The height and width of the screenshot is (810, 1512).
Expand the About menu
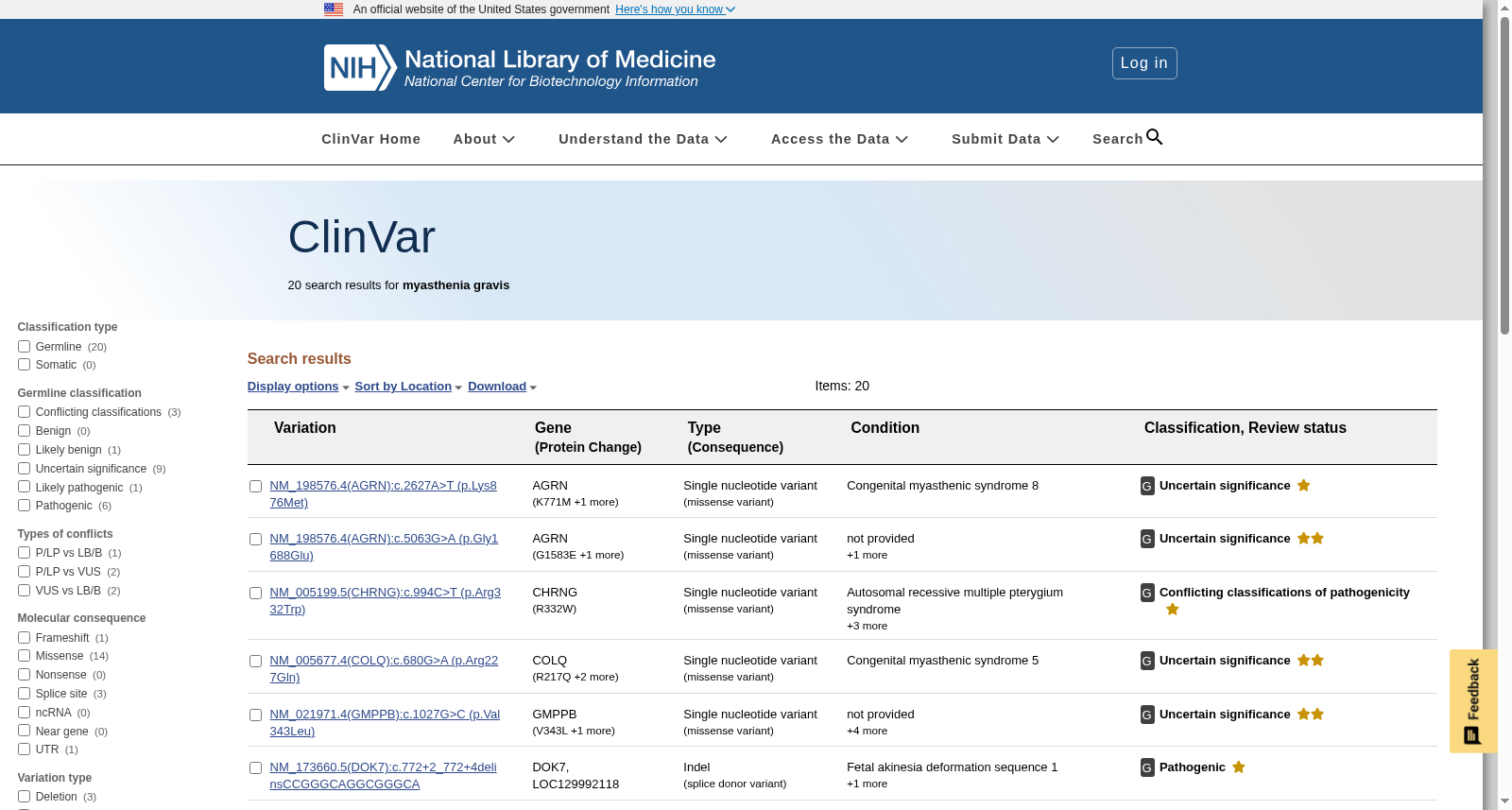coord(484,139)
